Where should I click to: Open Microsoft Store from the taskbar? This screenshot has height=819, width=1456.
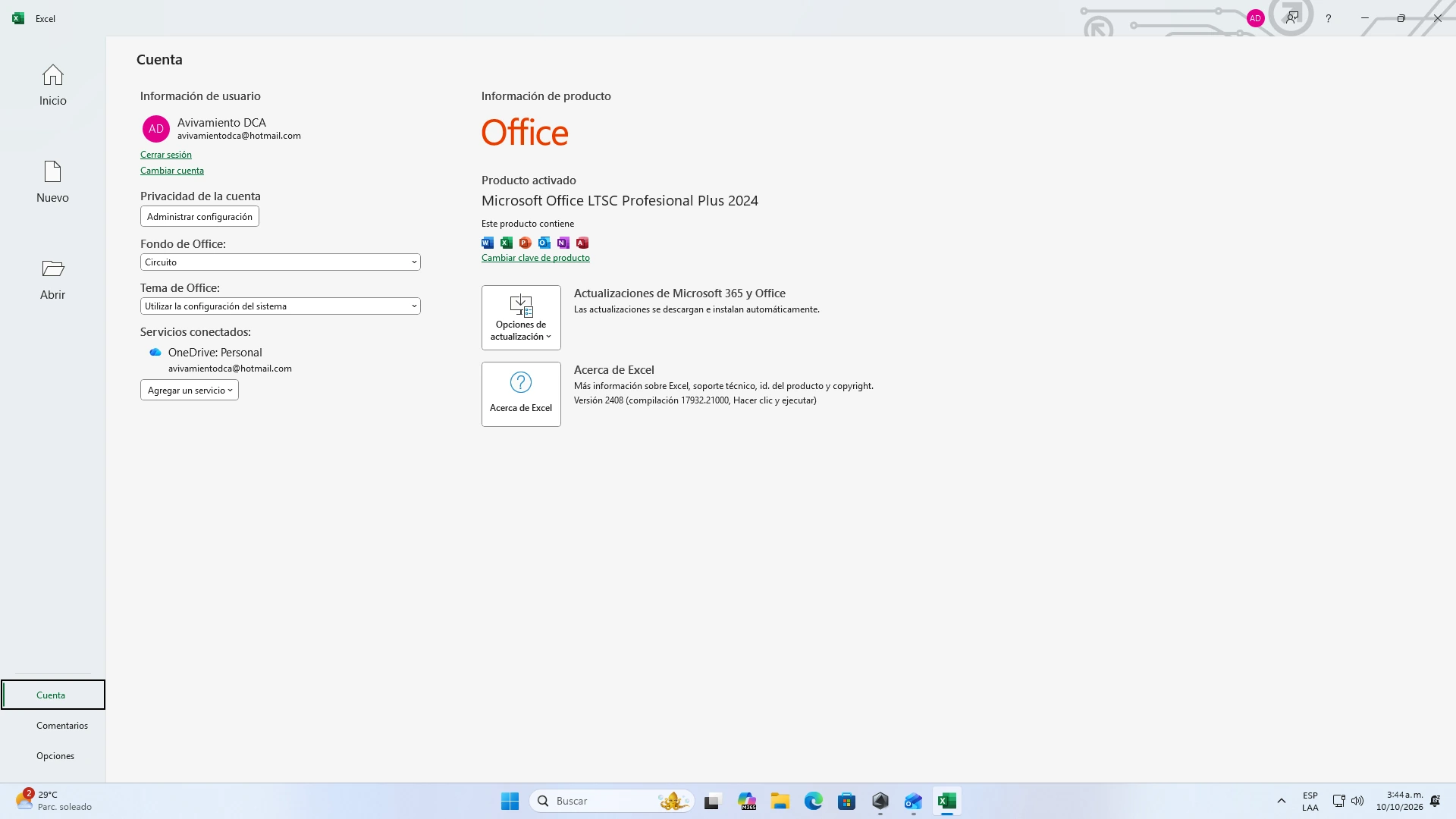tap(847, 801)
